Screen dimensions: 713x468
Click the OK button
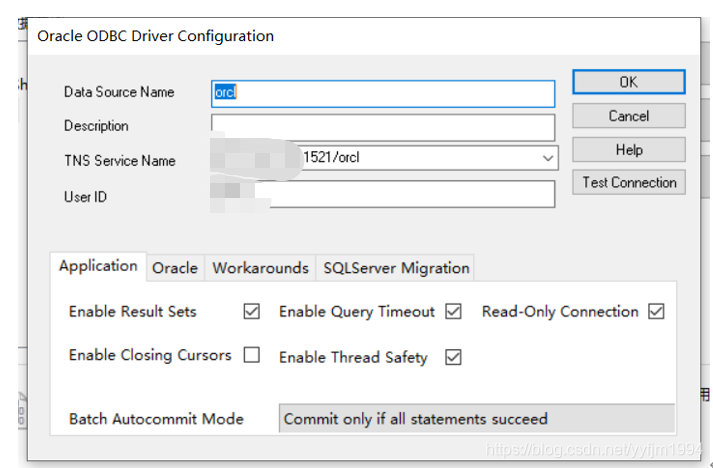click(x=628, y=82)
